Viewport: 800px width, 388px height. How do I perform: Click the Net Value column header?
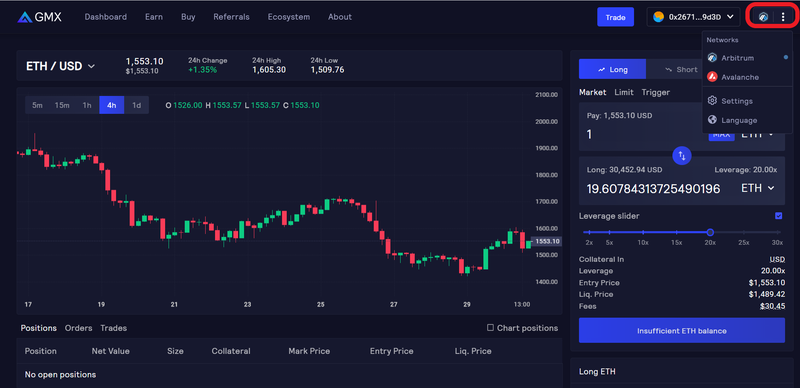pos(110,351)
